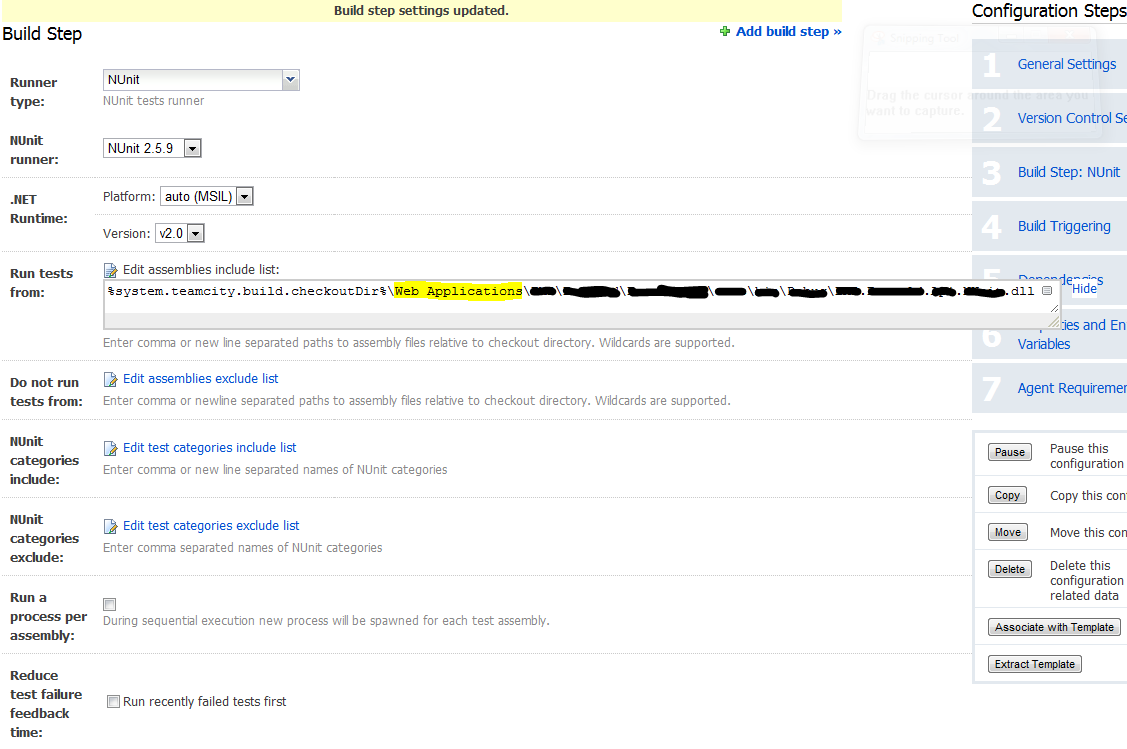Open the Properties and Environment Variables step
This screenshot has height=749, width=1127.
click(1071, 334)
